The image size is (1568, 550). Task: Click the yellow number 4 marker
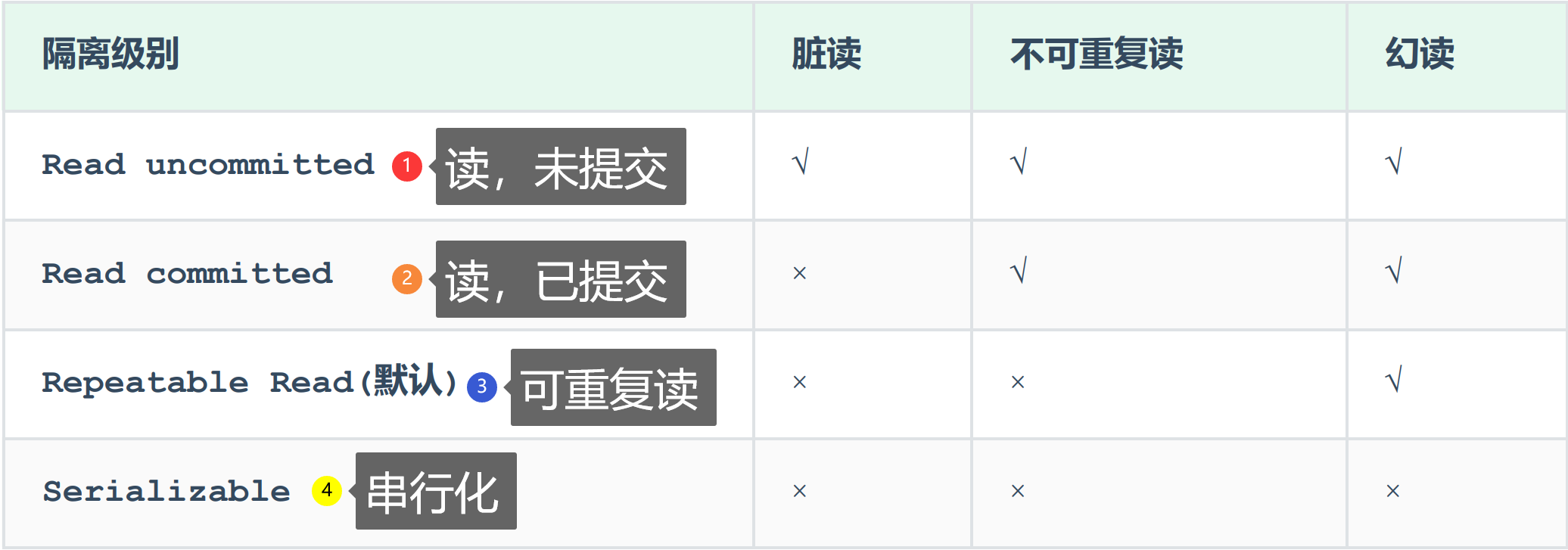coord(326,490)
